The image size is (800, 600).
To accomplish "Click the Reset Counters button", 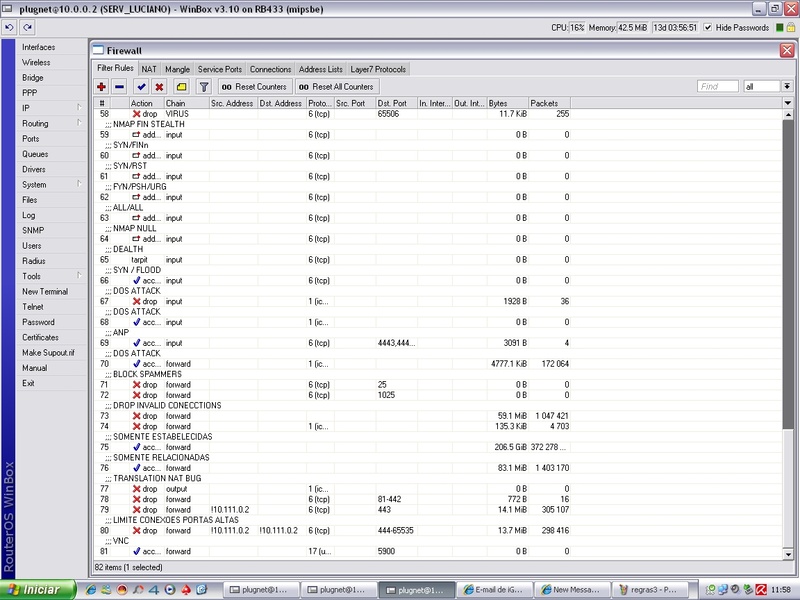I will click(x=255, y=87).
